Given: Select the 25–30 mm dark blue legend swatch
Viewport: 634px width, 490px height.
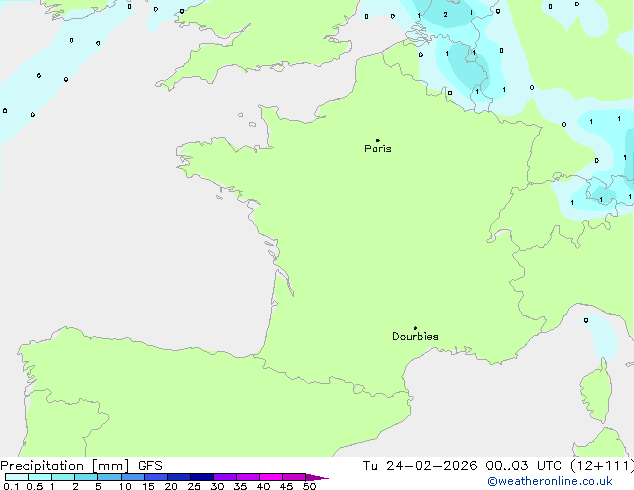Looking at the screenshot, I should [202, 477].
